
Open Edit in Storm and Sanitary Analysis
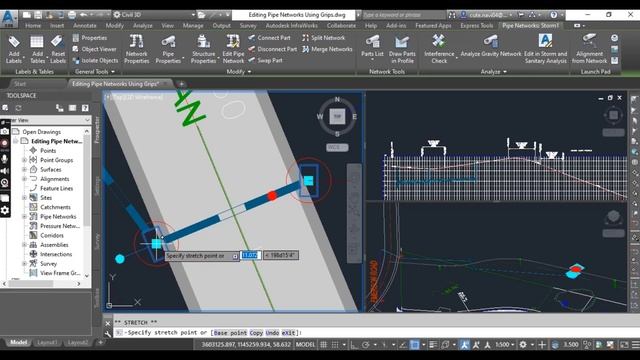545,49
